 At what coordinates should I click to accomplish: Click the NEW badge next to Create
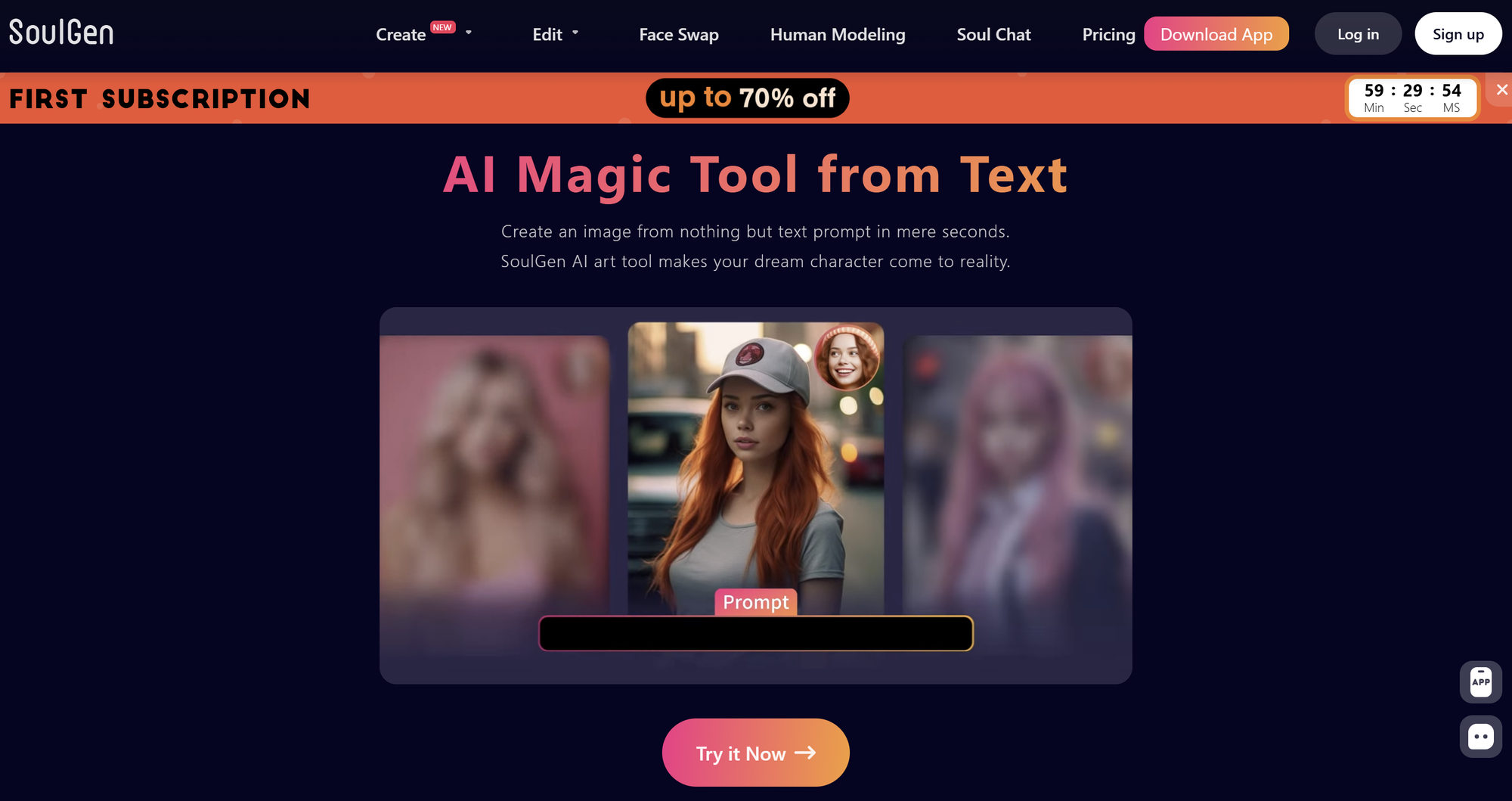442,27
